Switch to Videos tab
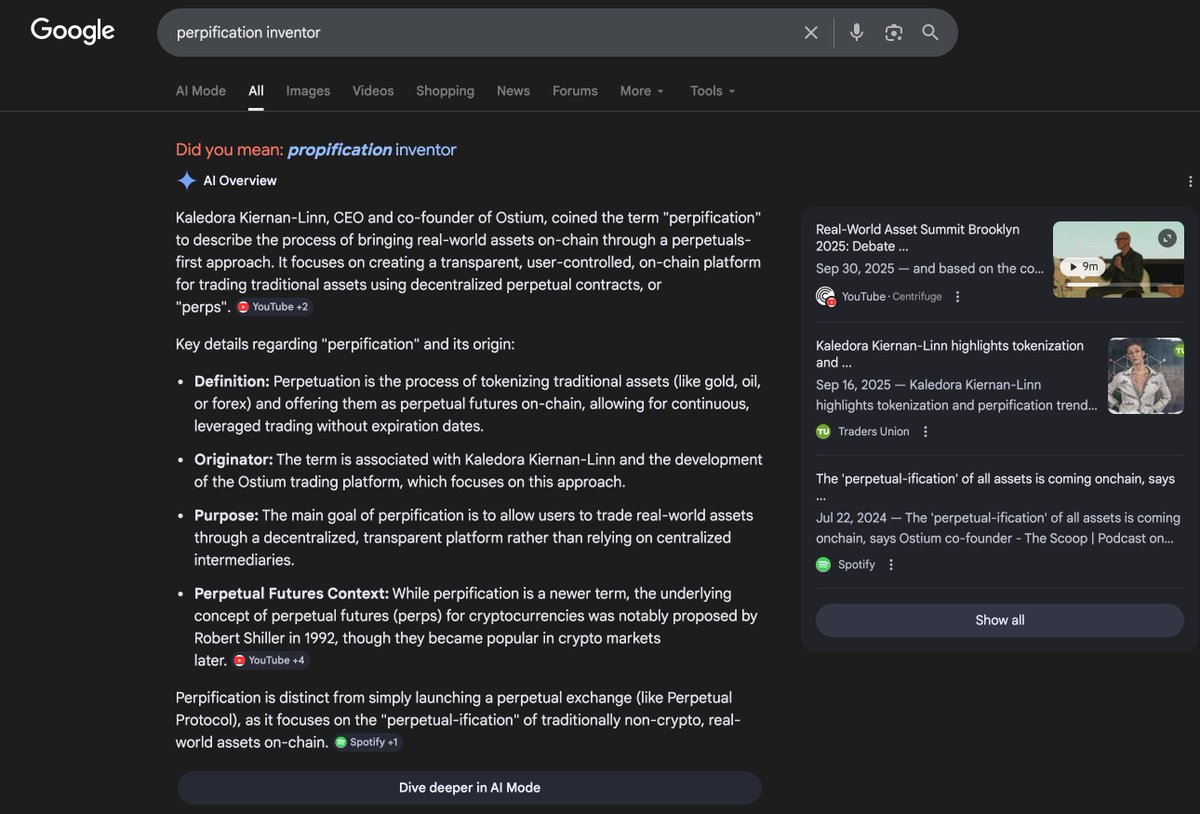The width and height of the screenshot is (1200, 814). 373,91
